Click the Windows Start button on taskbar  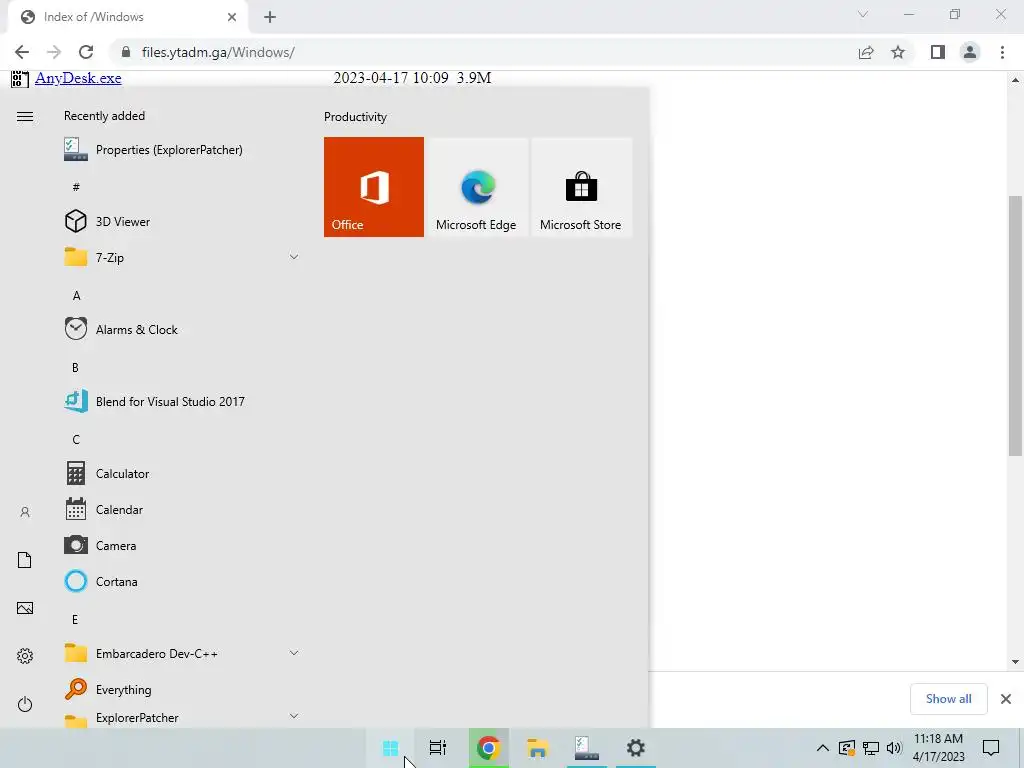click(x=391, y=748)
